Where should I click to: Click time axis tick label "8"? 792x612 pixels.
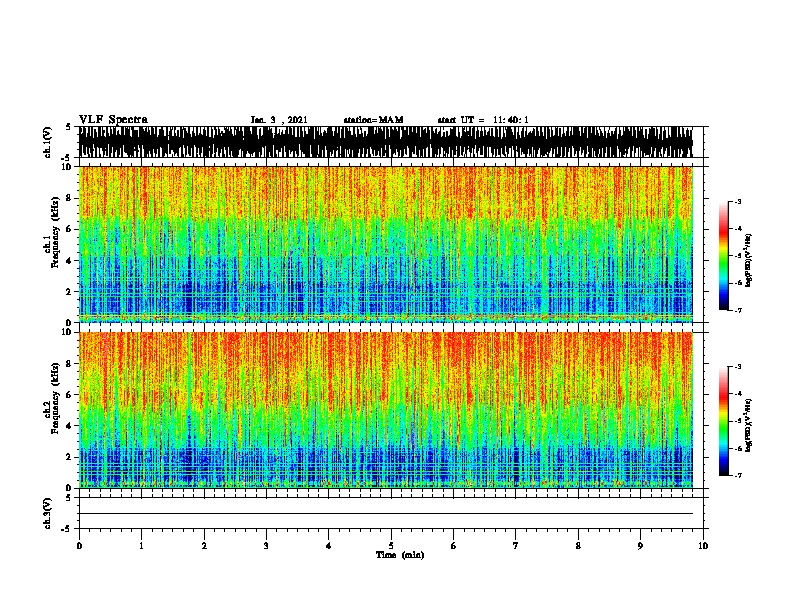578,546
